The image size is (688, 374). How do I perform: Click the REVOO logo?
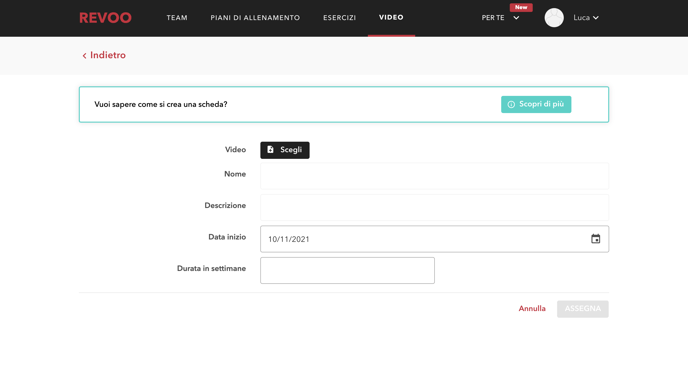[x=105, y=18]
